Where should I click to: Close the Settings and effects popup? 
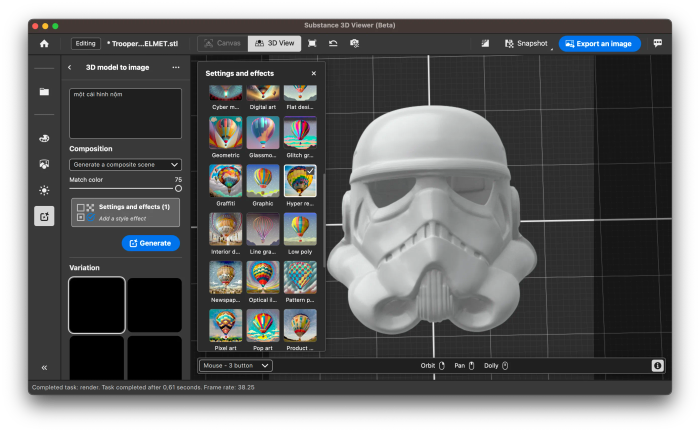pyautogui.click(x=314, y=73)
